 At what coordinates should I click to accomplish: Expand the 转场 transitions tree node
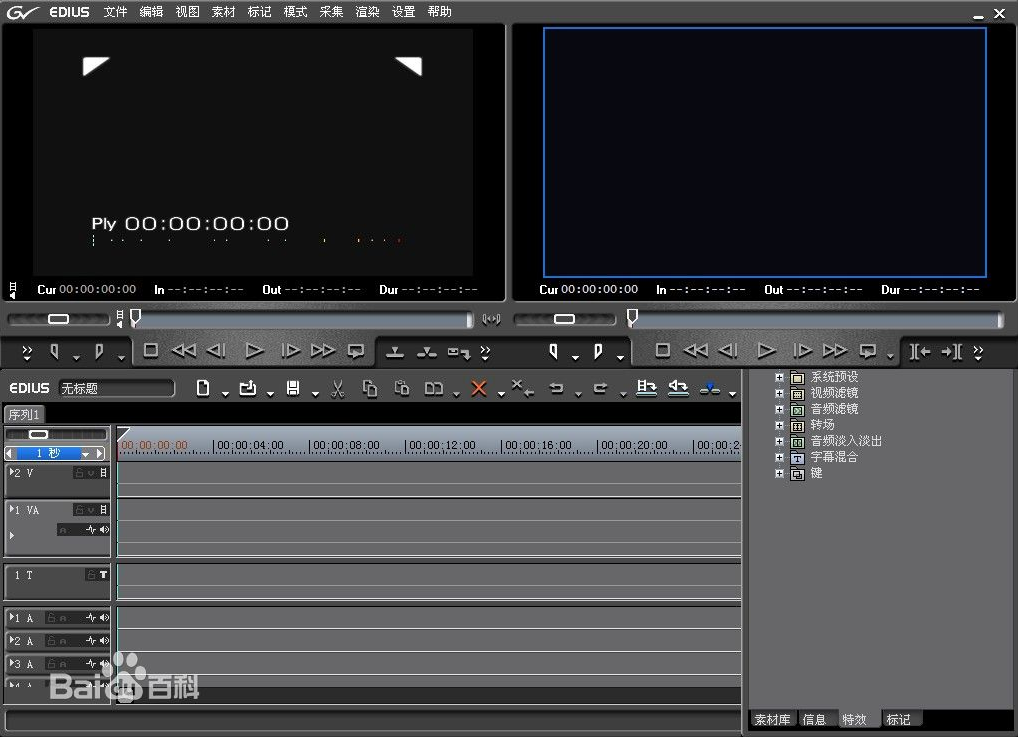coord(780,425)
